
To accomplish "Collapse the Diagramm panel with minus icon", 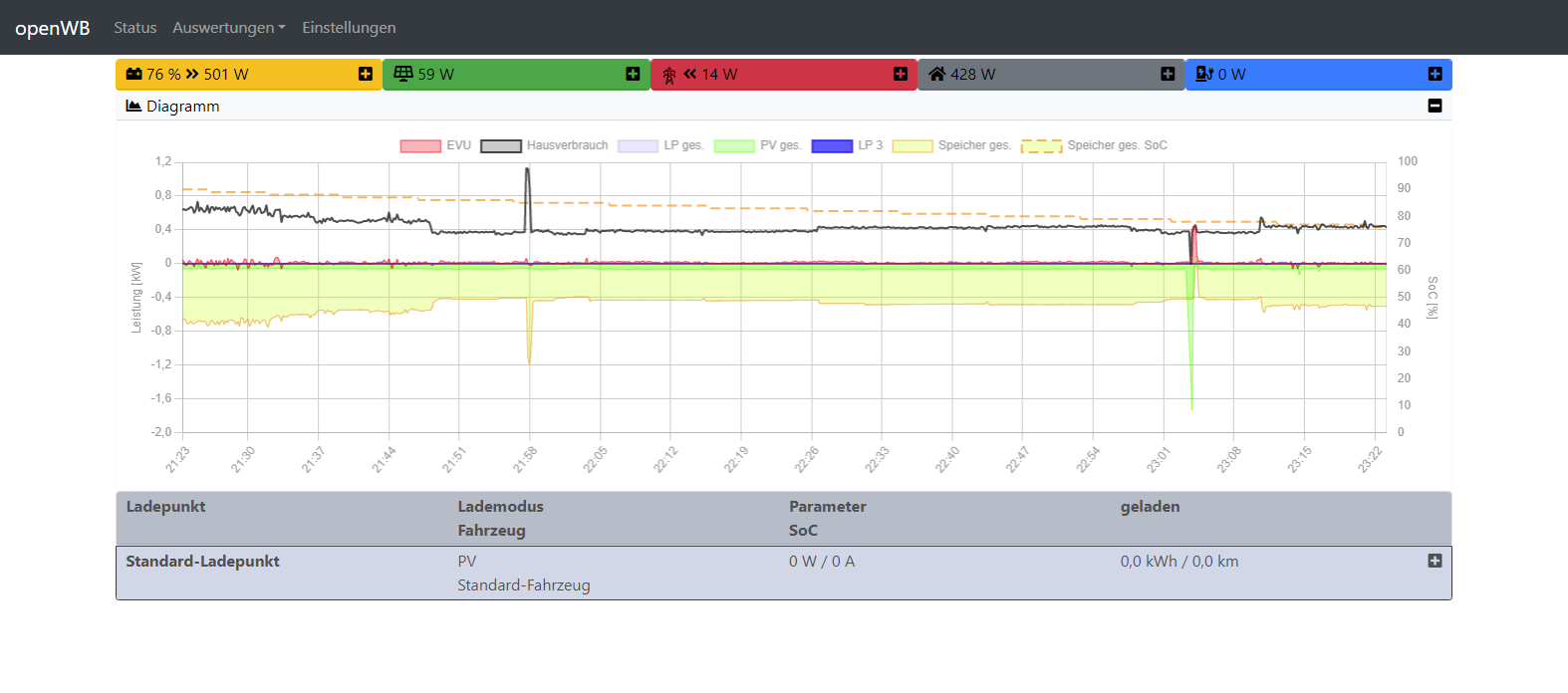I will click(1435, 106).
